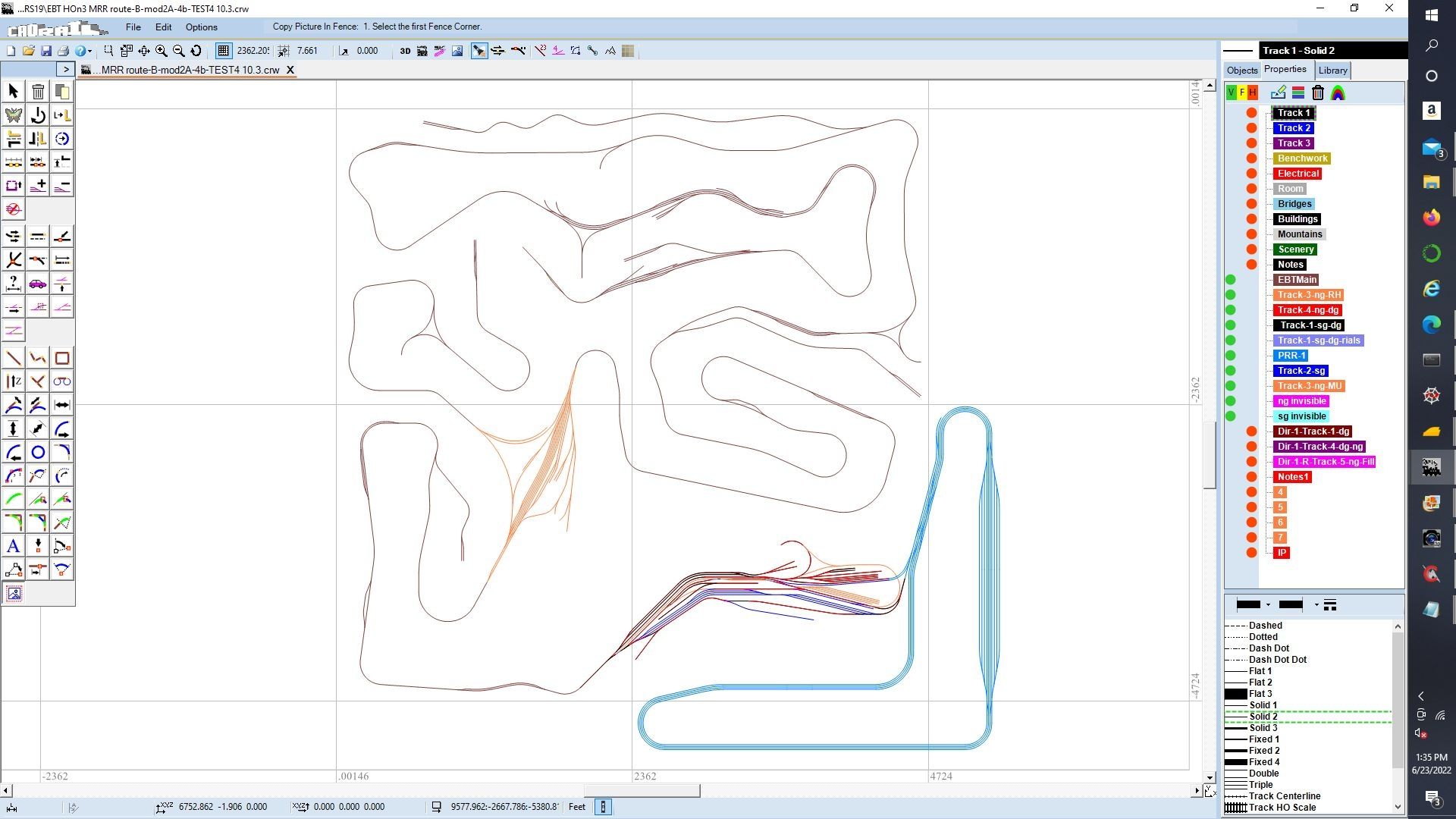Toggle the orange dot beside Benchwork layer
This screenshot has width=1456, height=819.
coord(1251,158)
